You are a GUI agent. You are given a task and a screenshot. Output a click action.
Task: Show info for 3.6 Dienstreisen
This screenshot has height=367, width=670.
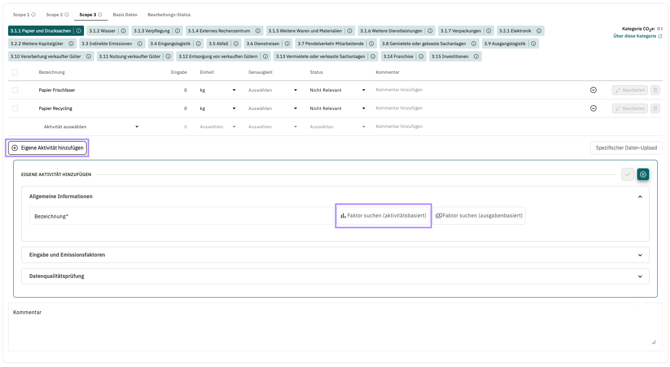coord(287,44)
